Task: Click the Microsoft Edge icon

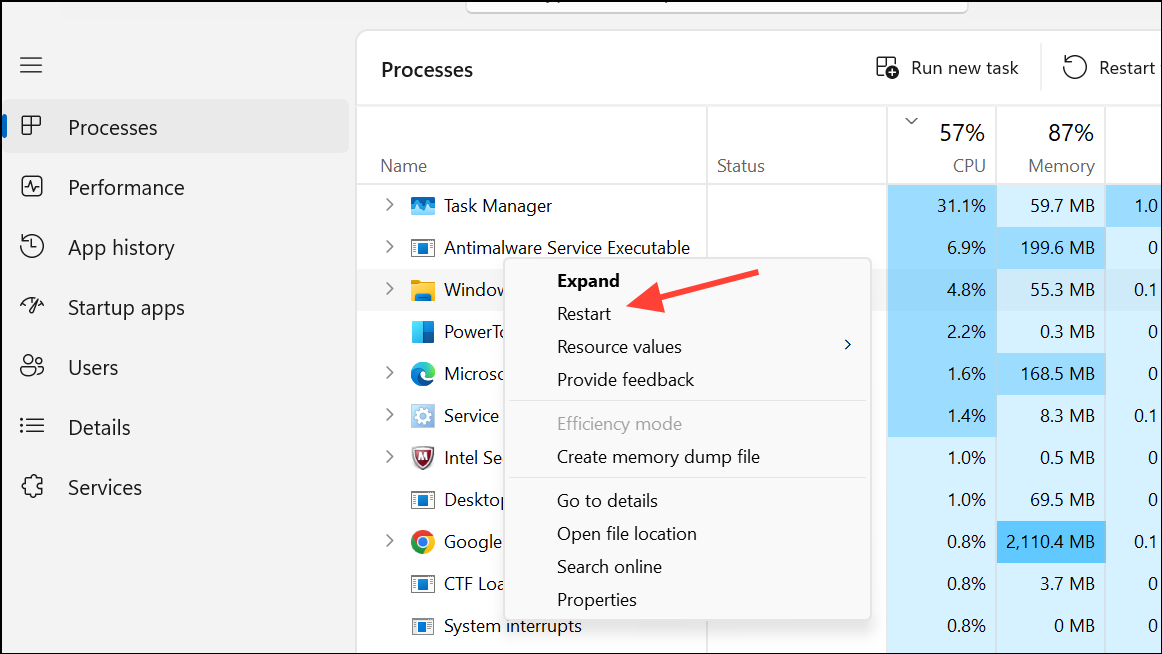Action: coord(422,373)
